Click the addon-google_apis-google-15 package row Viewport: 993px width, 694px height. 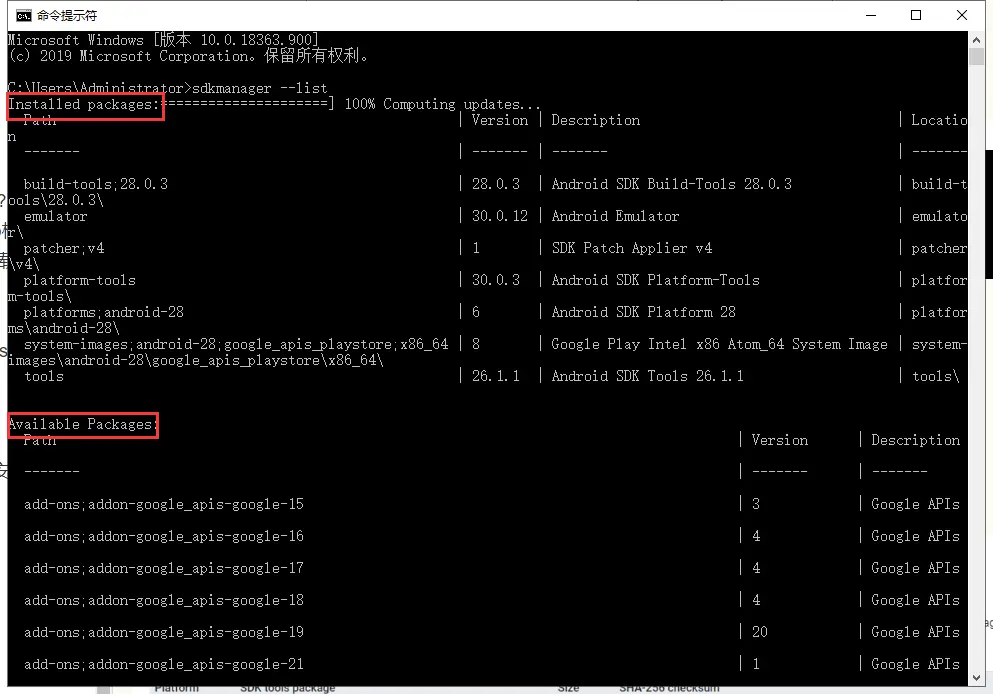coord(164,504)
